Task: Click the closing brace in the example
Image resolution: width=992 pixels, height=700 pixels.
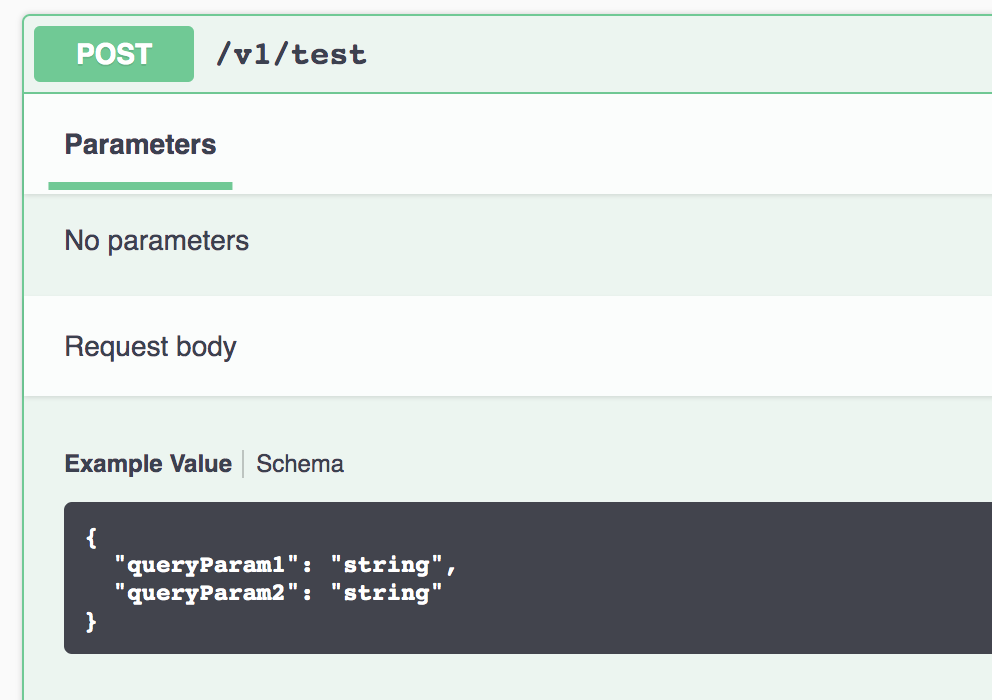Action: coord(91,621)
